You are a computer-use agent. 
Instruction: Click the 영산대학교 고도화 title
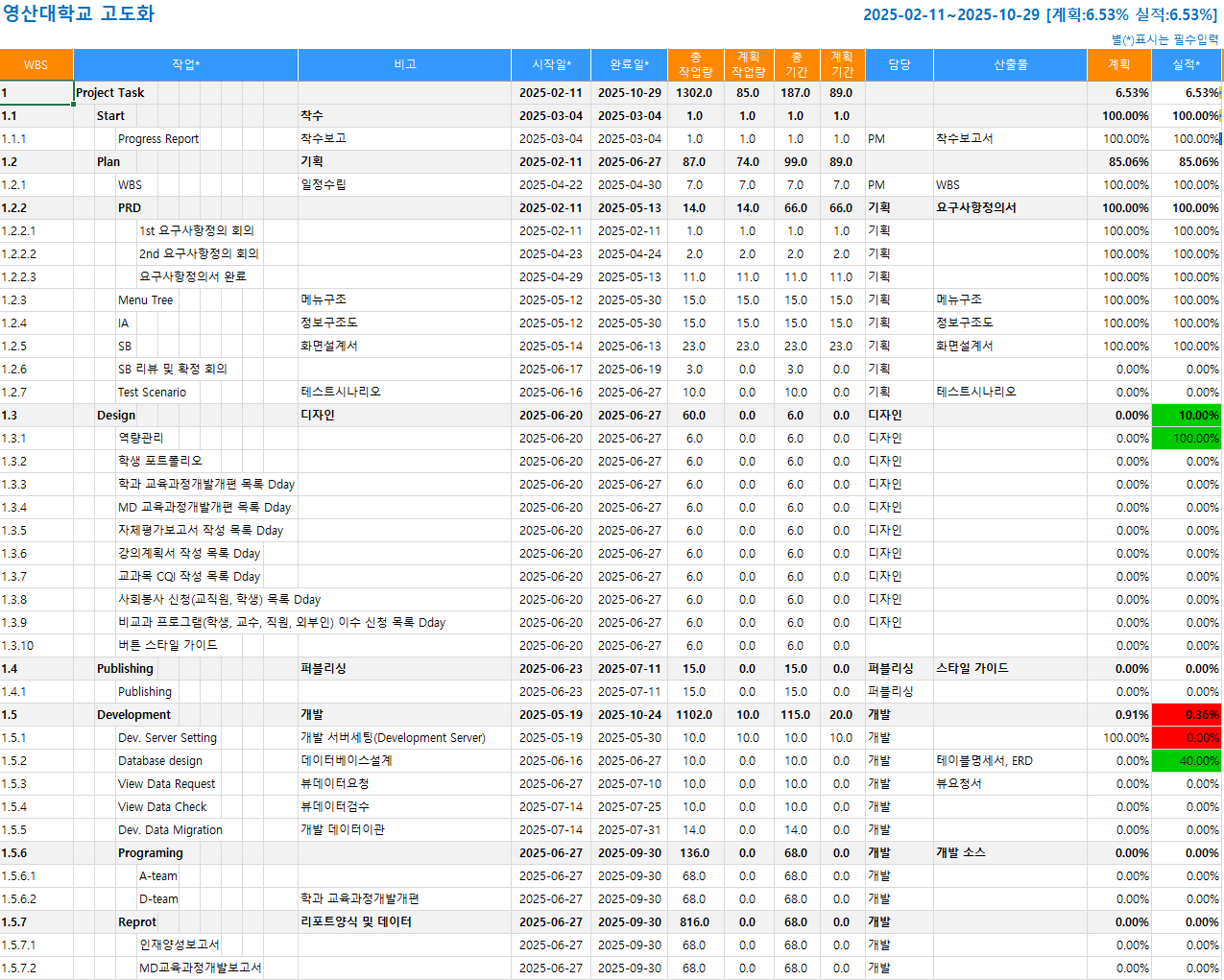(x=79, y=14)
